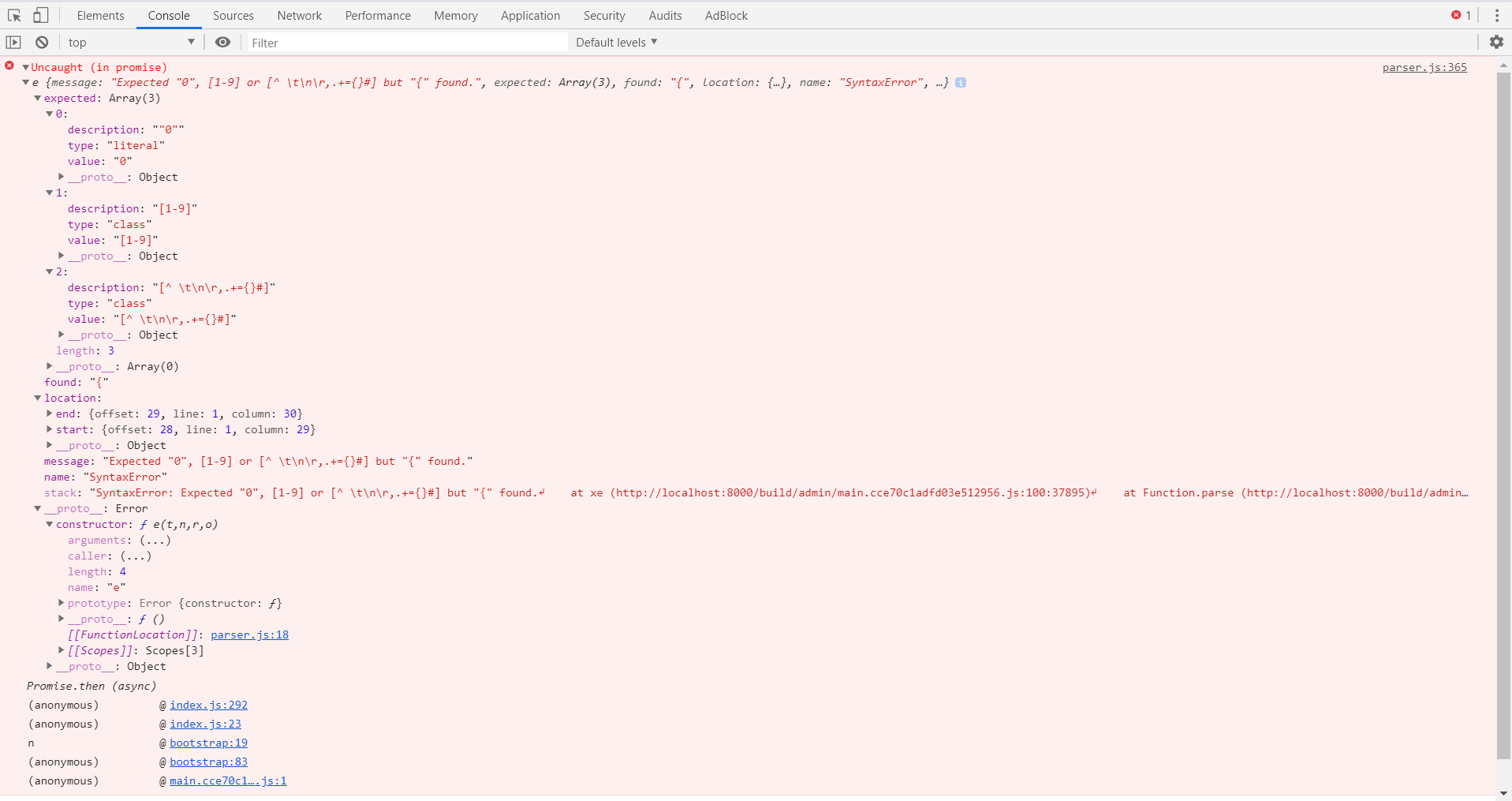The height and width of the screenshot is (801, 1512).
Task: Open index.js:23 stack link
Action: (205, 724)
